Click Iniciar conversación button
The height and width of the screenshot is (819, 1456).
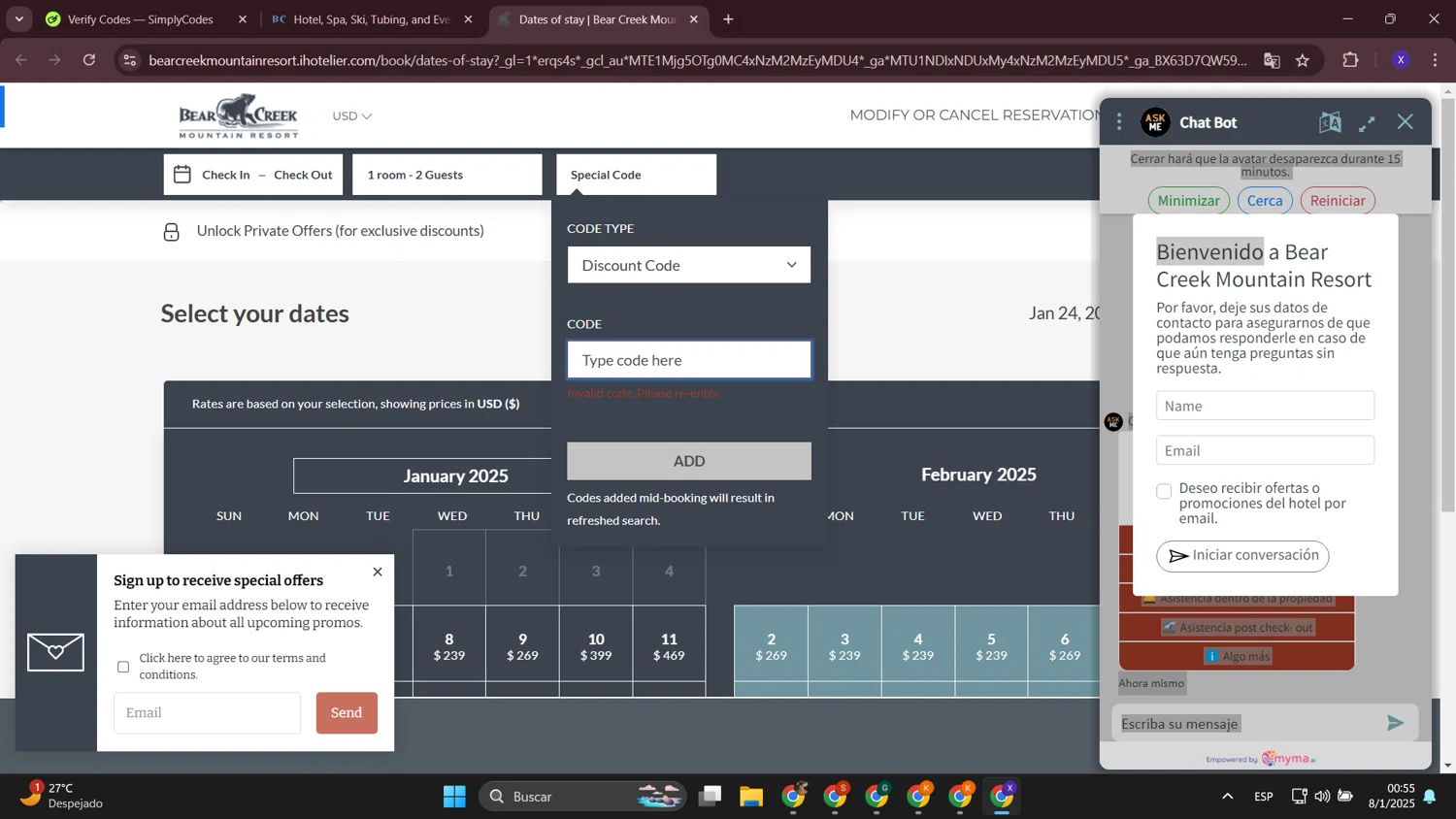(x=1242, y=556)
